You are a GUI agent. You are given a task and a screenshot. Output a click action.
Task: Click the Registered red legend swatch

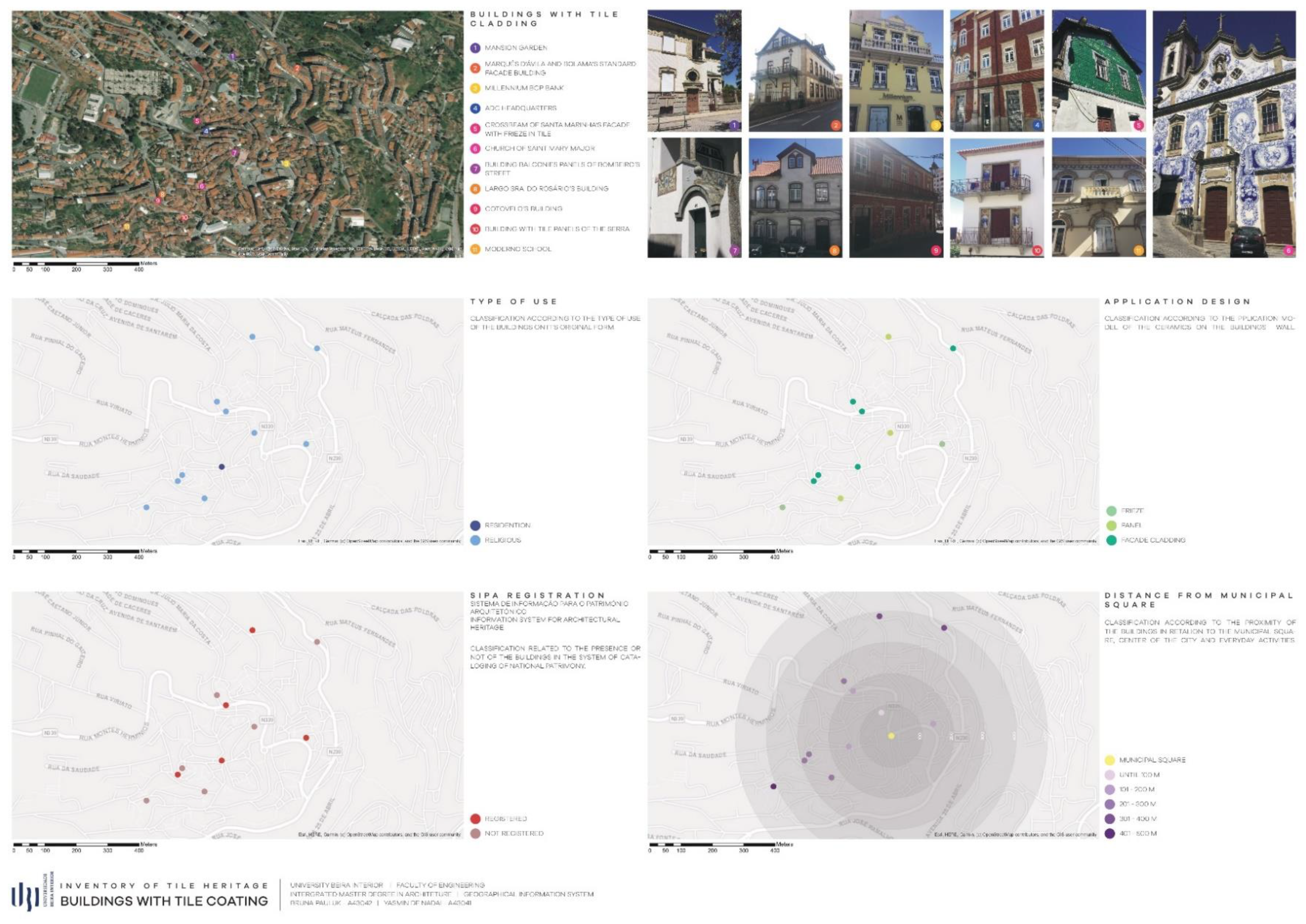(475, 819)
